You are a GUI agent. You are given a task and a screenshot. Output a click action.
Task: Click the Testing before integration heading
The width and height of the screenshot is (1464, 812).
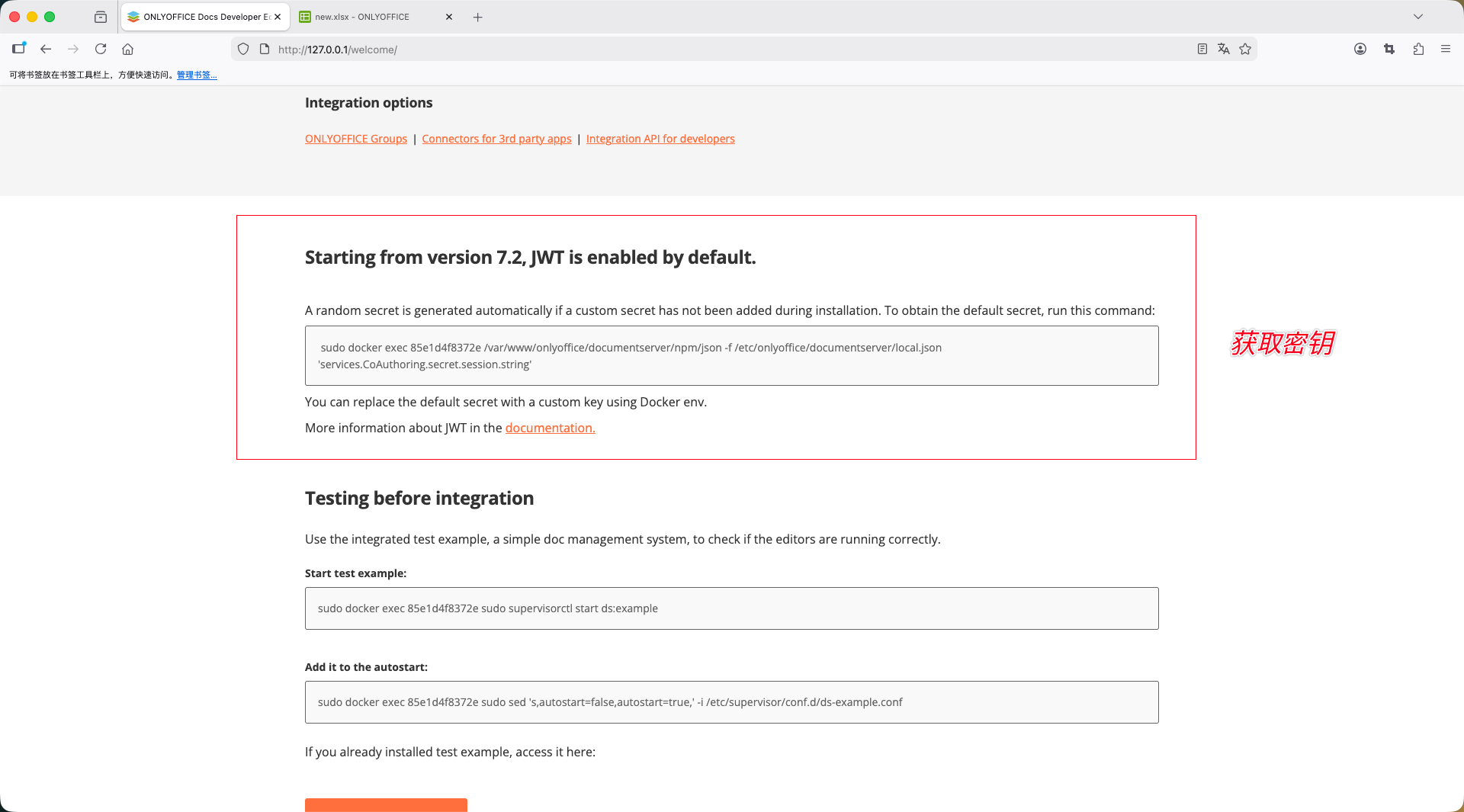[419, 498]
